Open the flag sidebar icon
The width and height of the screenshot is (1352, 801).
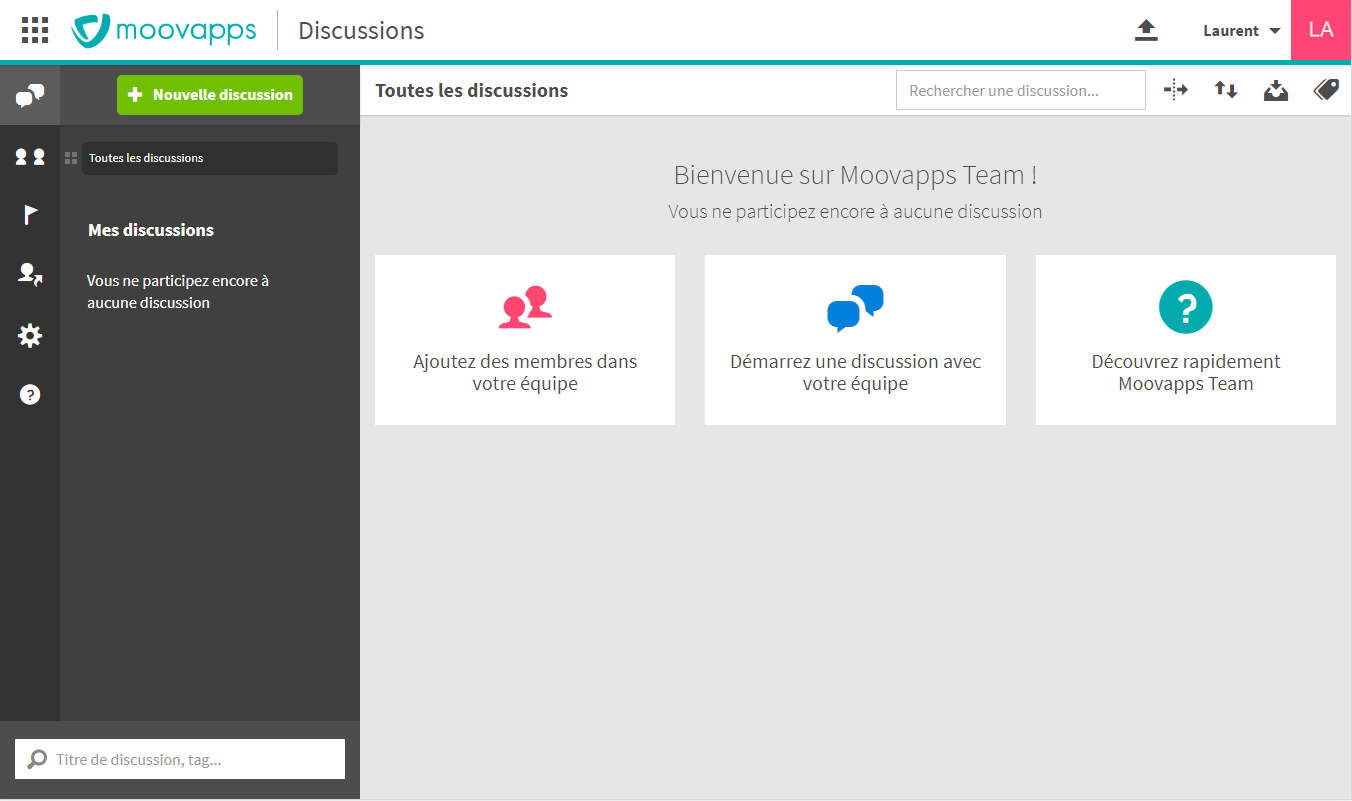(x=30, y=215)
